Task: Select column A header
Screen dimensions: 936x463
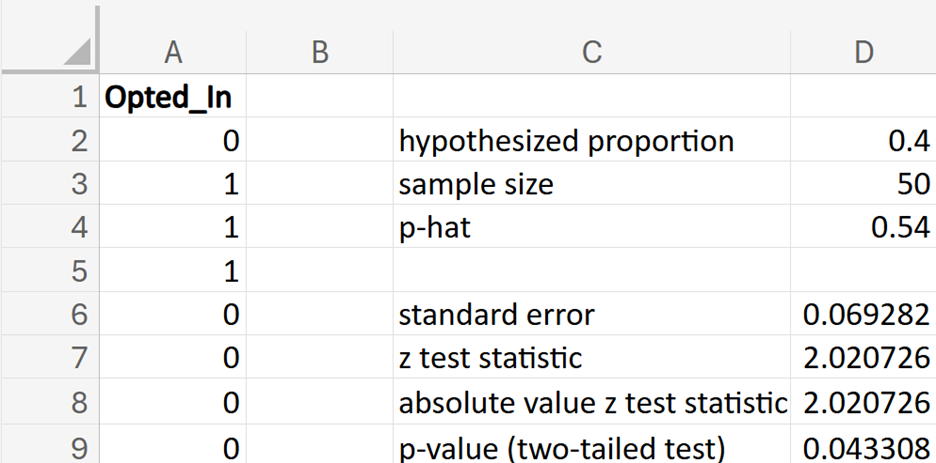Action: (173, 53)
